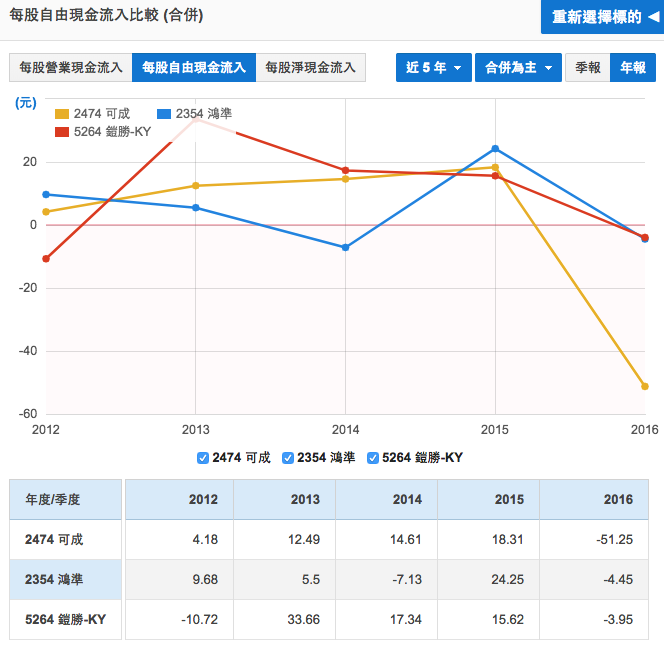Image resolution: width=664 pixels, height=651 pixels.
Task: Toggle the 2354 鴻準 checkbox
Action: coord(289,458)
